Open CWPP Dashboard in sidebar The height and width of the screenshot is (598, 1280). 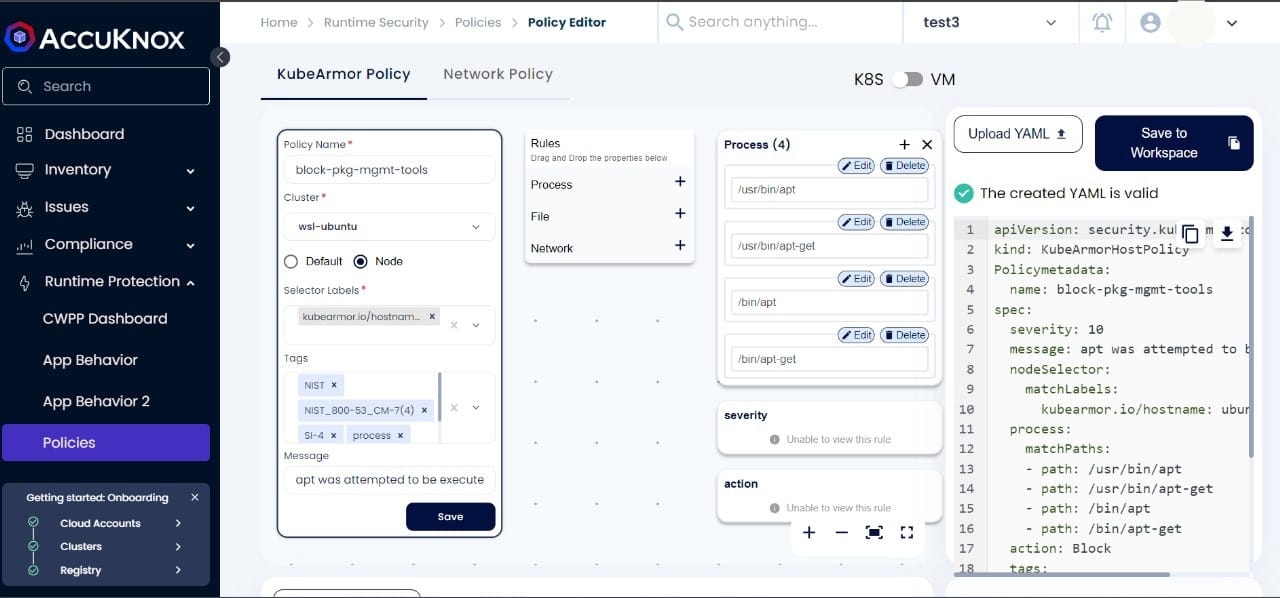pyautogui.click(x=105, y=318)
